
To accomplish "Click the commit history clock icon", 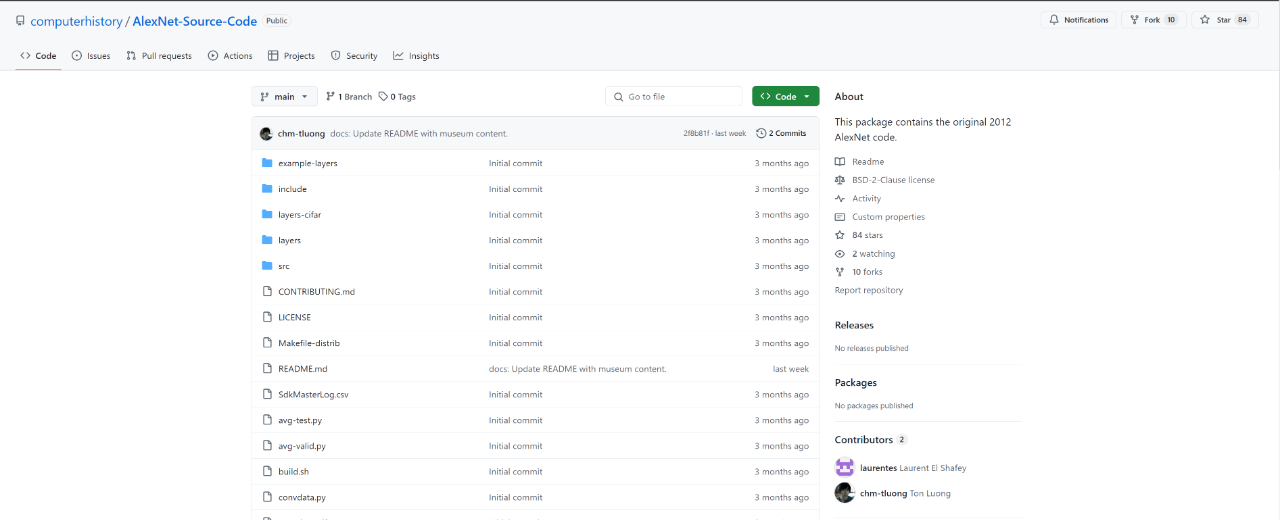I will click(x=761, y=133).
